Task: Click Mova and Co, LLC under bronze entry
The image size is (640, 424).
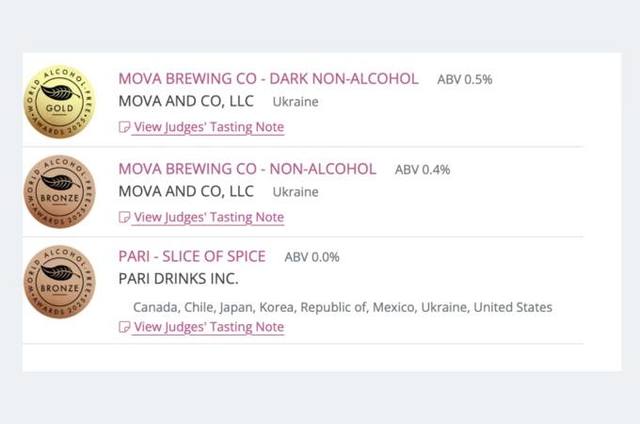Action: click(x=186, y=191)
